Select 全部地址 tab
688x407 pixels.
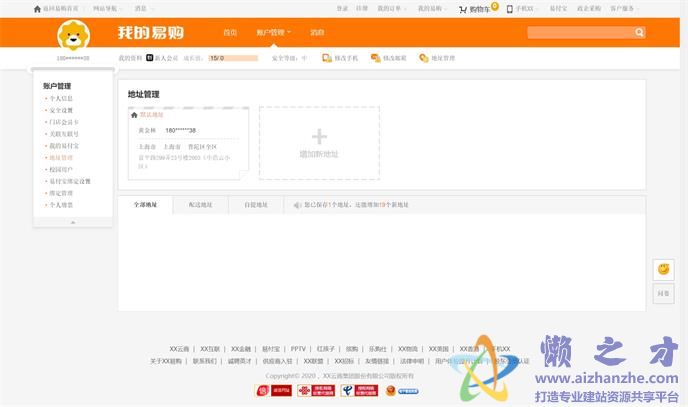[145, 204]
